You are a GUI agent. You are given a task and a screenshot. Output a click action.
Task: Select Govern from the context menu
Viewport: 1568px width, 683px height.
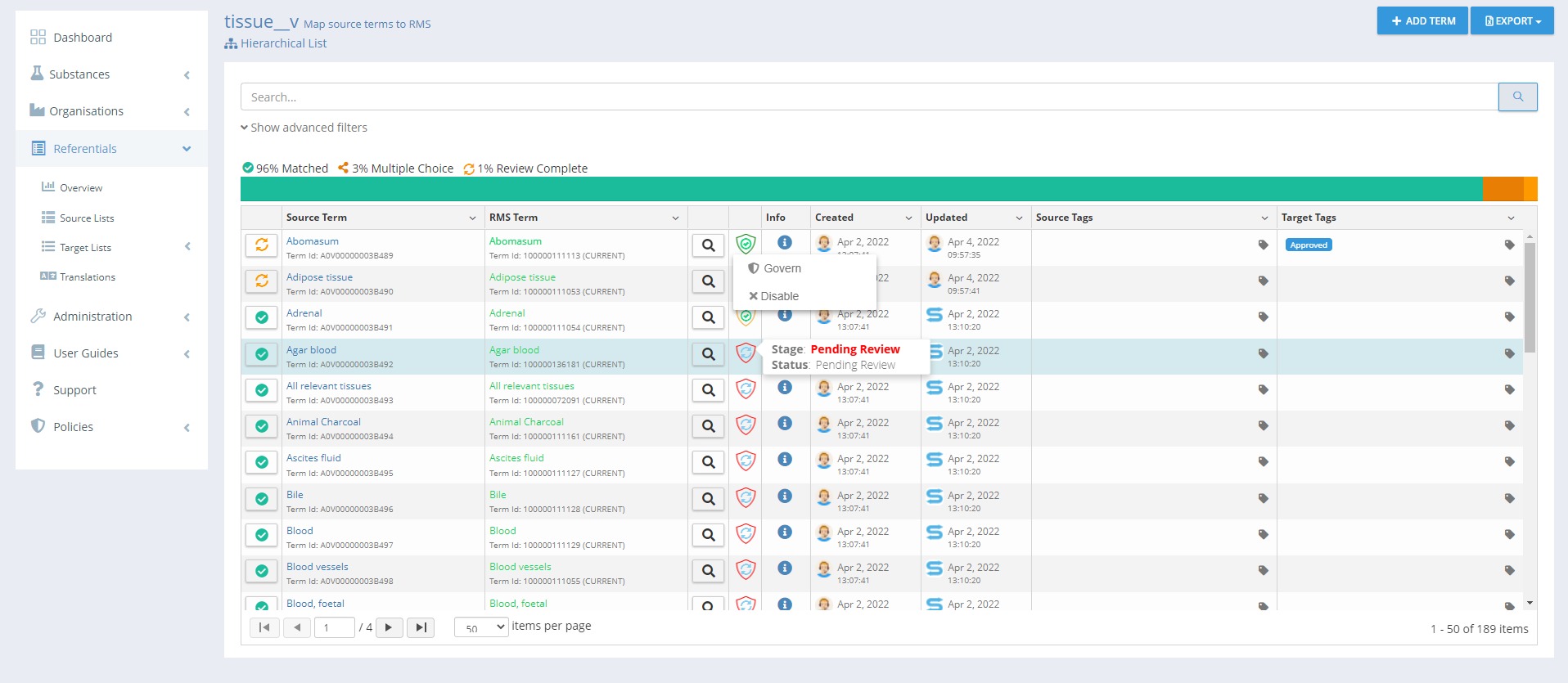coord(782,268)
